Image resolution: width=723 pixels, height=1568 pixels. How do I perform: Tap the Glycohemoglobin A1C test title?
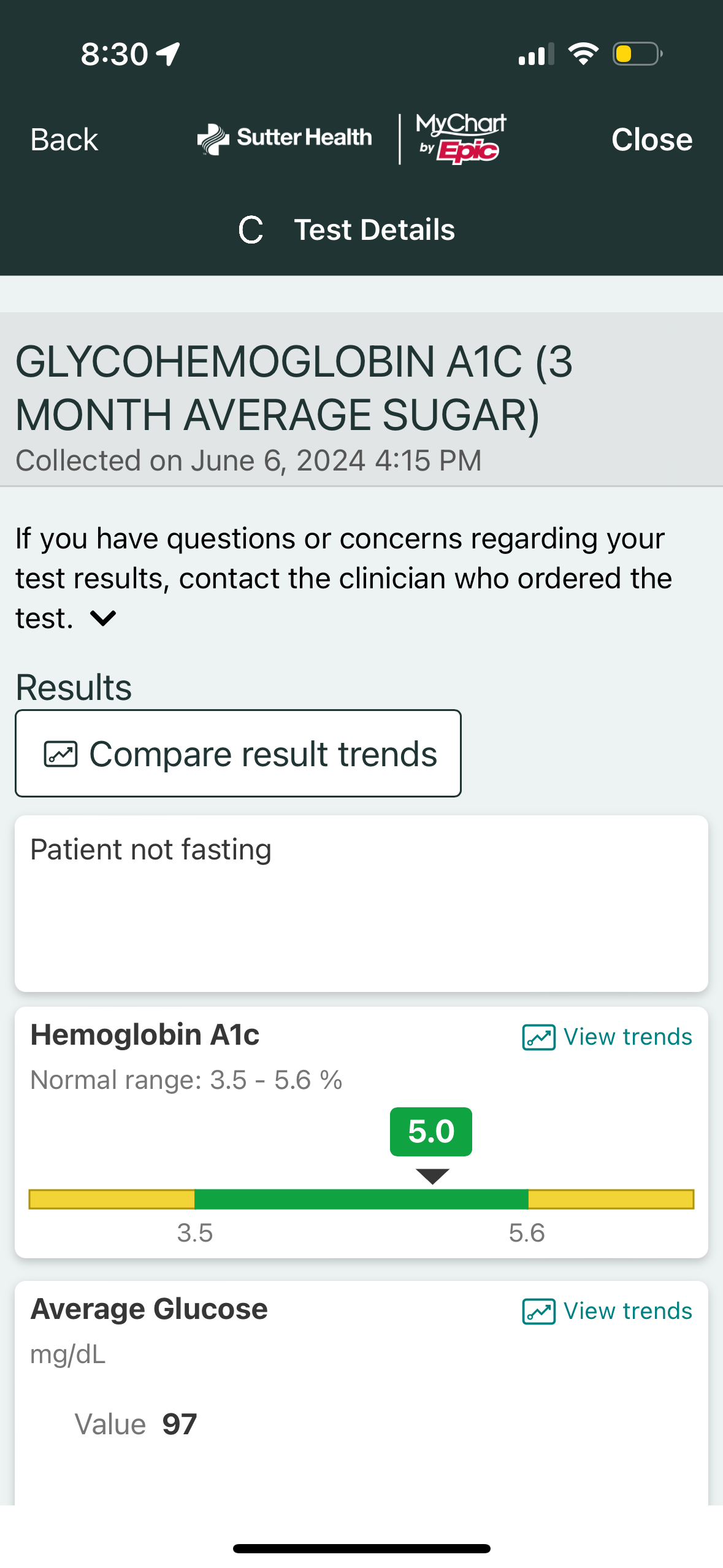[294, 388]
